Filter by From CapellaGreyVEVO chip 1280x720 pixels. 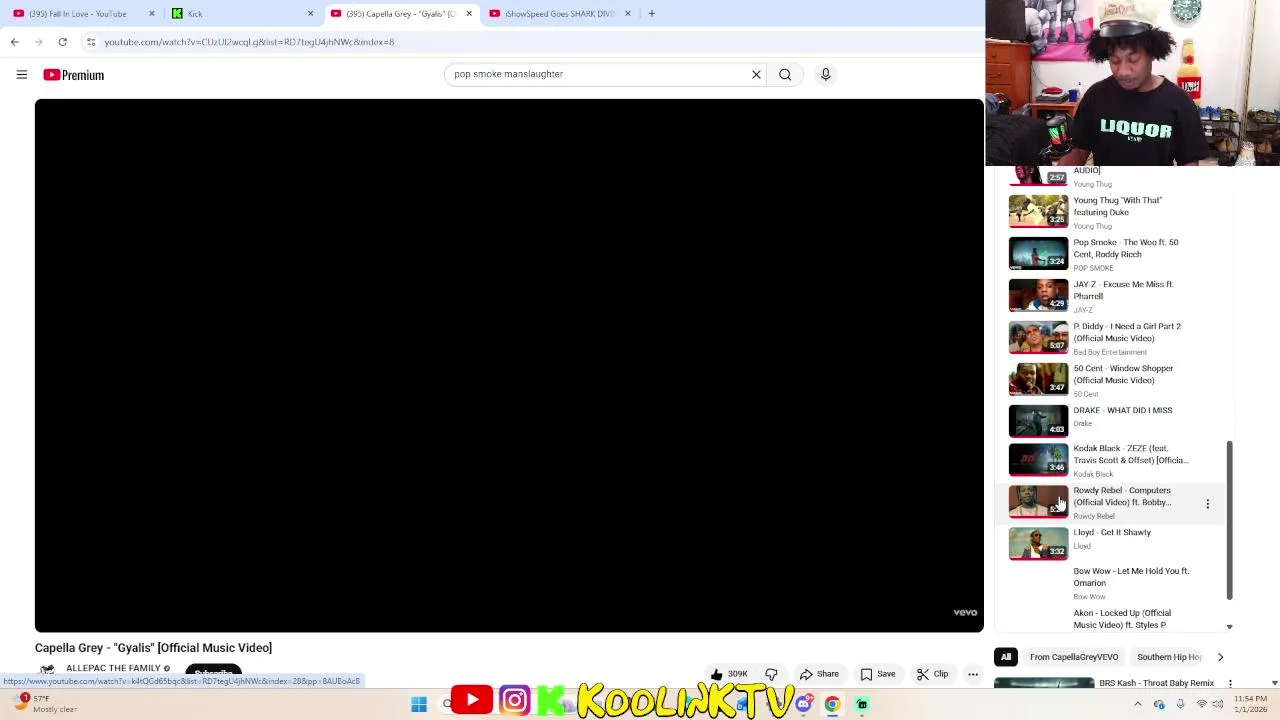tap(1074, 657)
